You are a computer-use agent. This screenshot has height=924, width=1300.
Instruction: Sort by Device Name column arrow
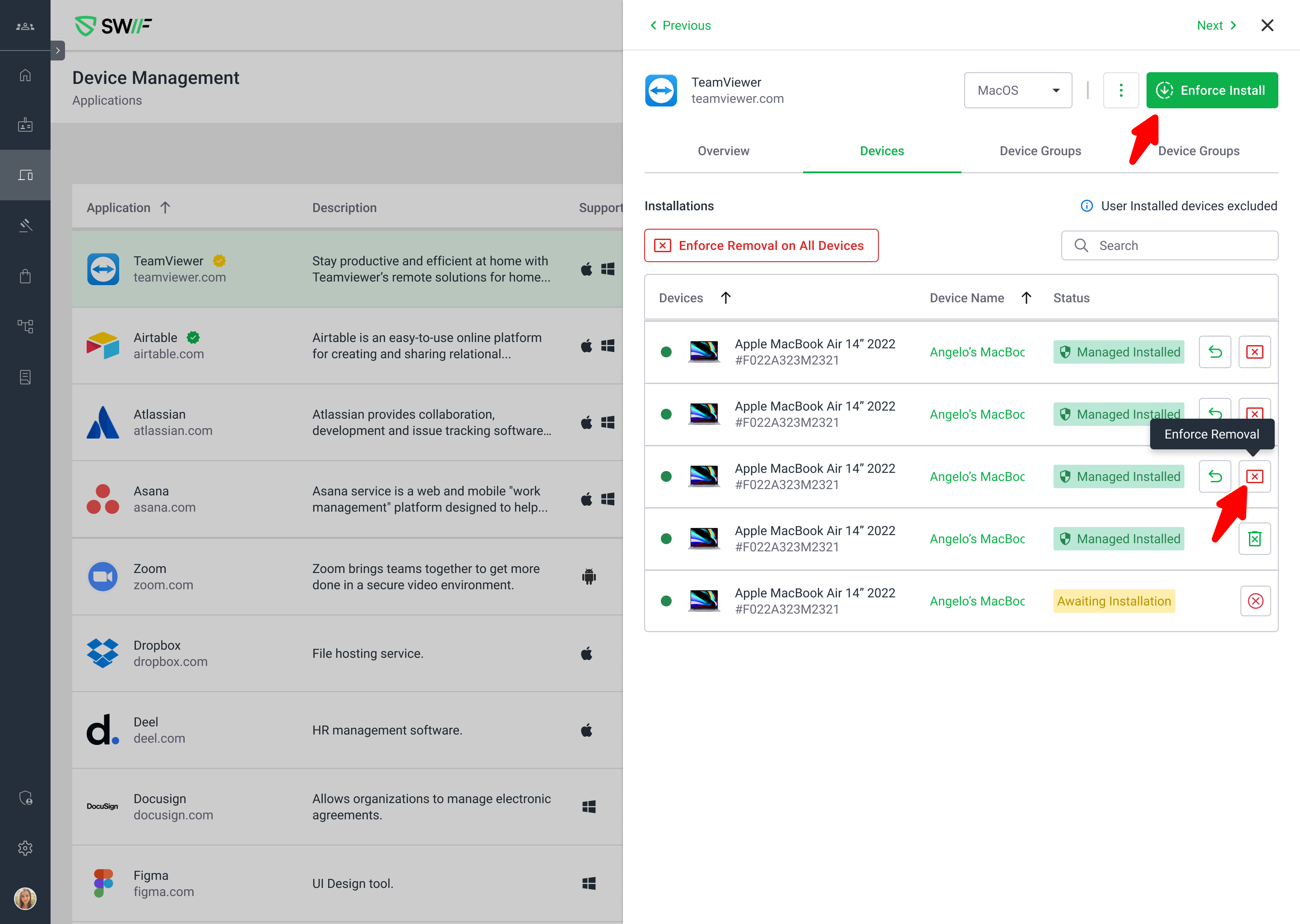click(x=1026, y=298)
